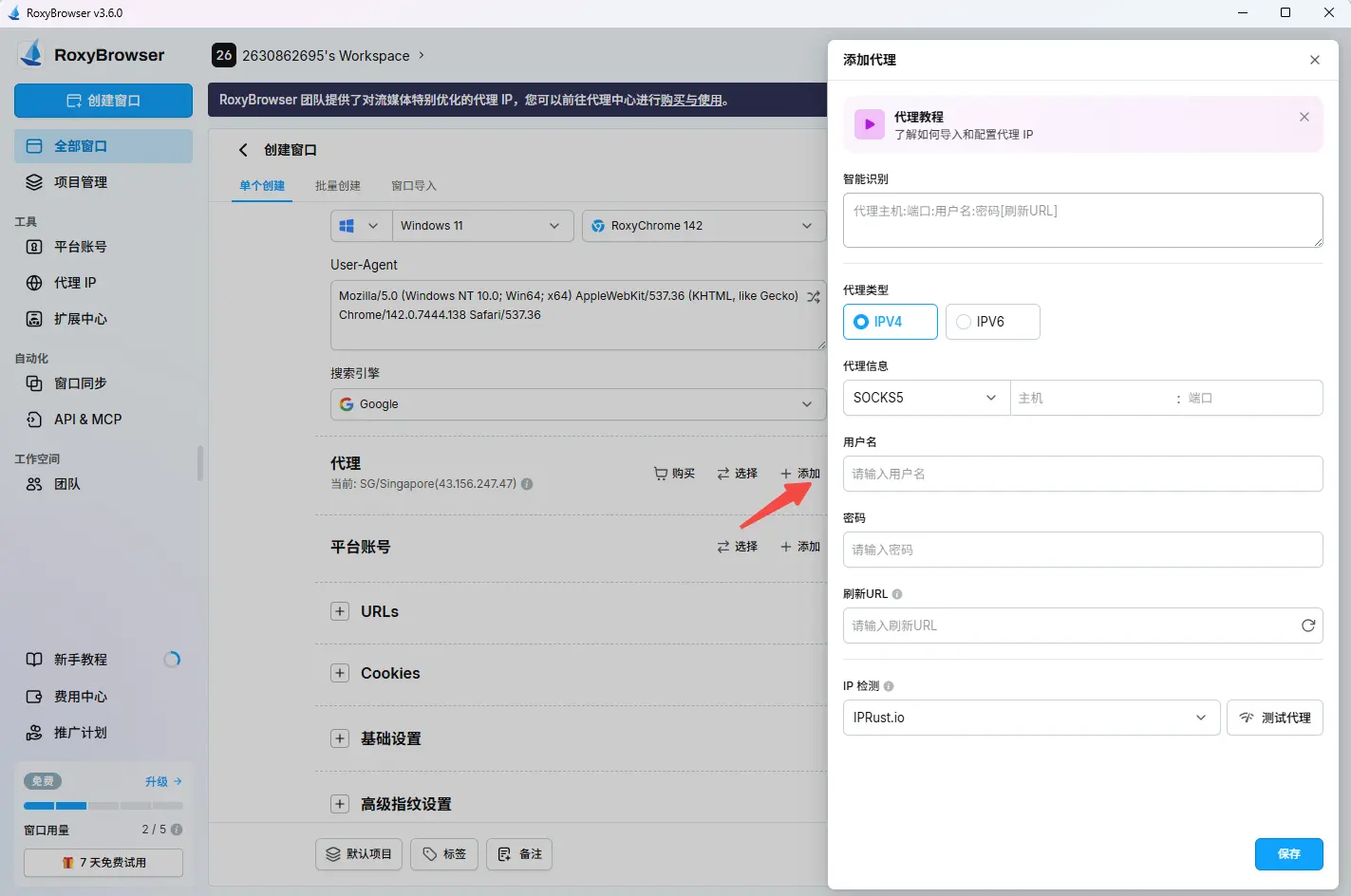The height and width of the screenshot is (896, 1351).
Task: Dismiss the 代理教程 banner
Action: point(1304,116)
